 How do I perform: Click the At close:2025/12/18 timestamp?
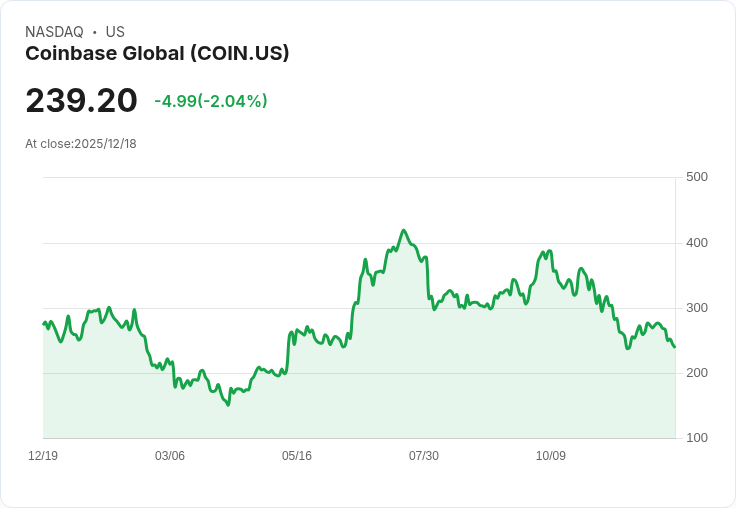(81, 144)
